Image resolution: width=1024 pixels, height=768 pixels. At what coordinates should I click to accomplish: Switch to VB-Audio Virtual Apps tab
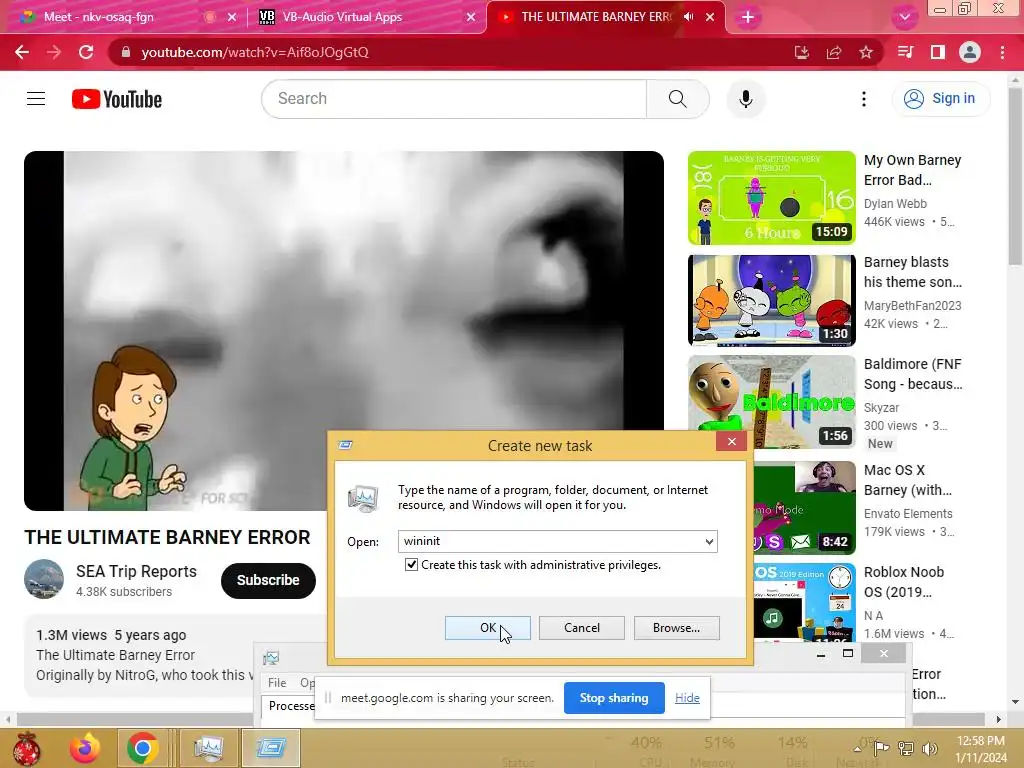(x=366, y=17)
